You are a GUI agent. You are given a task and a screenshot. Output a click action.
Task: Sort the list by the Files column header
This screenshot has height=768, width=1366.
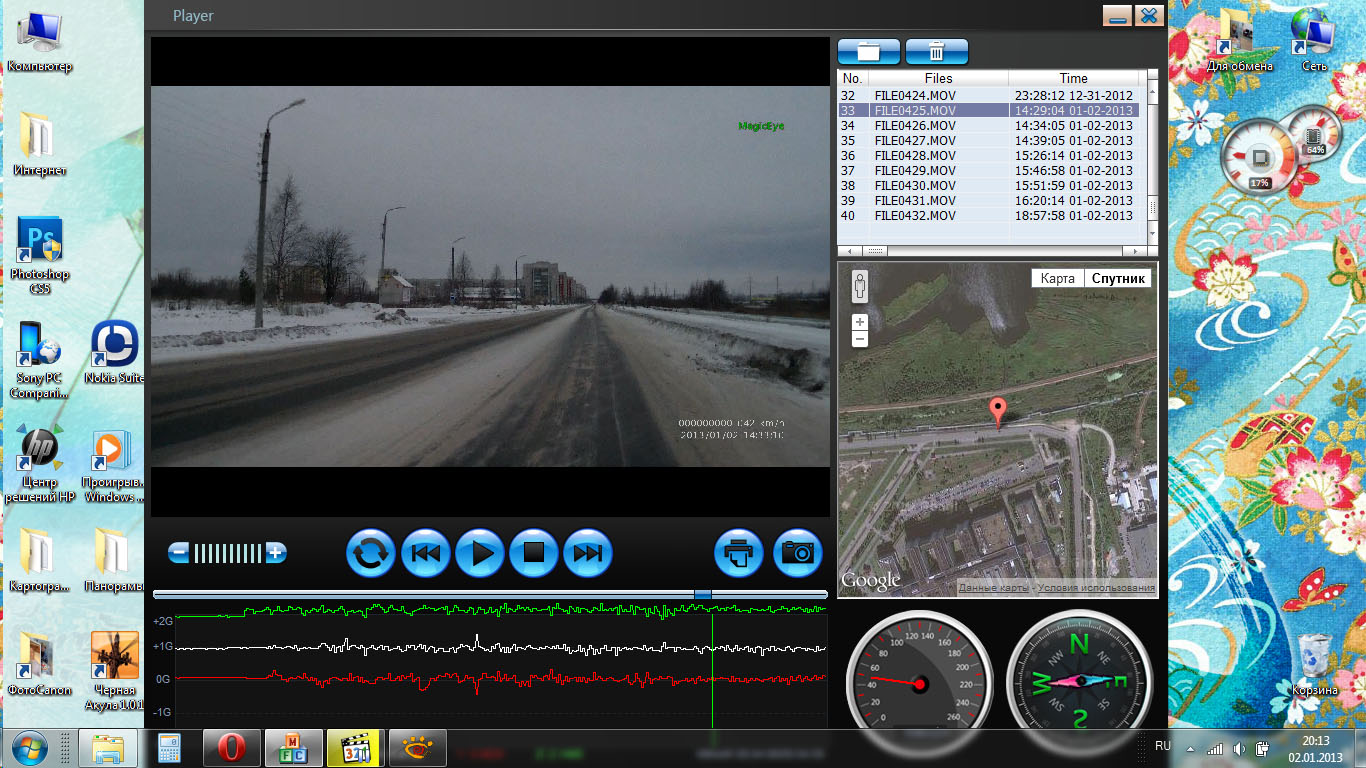click(938, 78)
